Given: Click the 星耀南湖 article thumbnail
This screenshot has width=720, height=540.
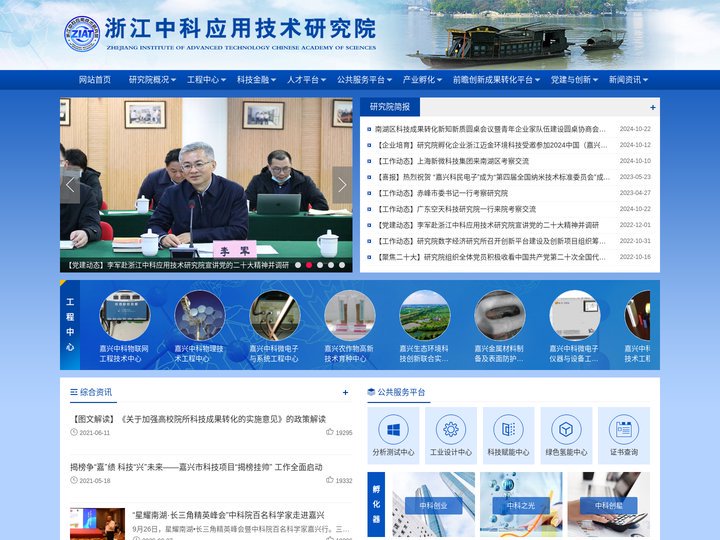Looking at the screenshot, I should click(x=97, y=524).
